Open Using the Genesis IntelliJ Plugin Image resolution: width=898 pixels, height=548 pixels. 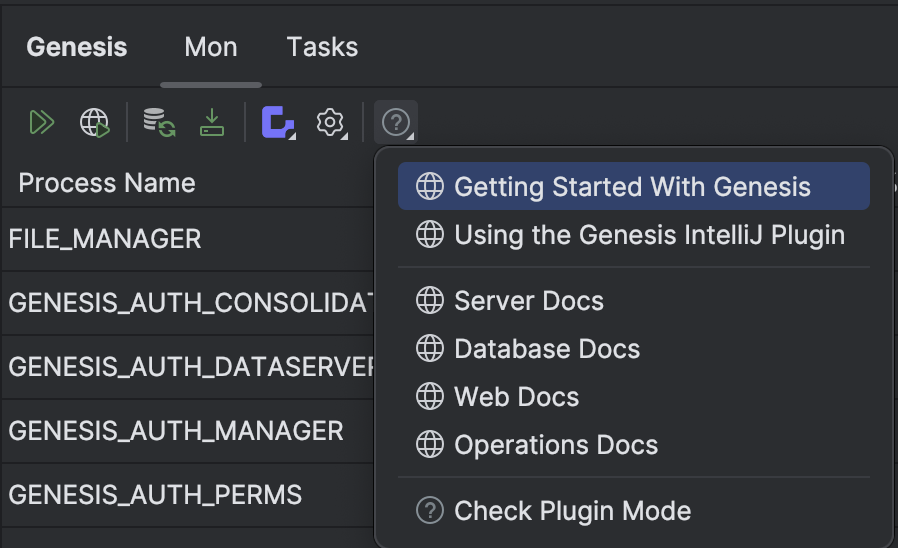(x=633, y=234)
